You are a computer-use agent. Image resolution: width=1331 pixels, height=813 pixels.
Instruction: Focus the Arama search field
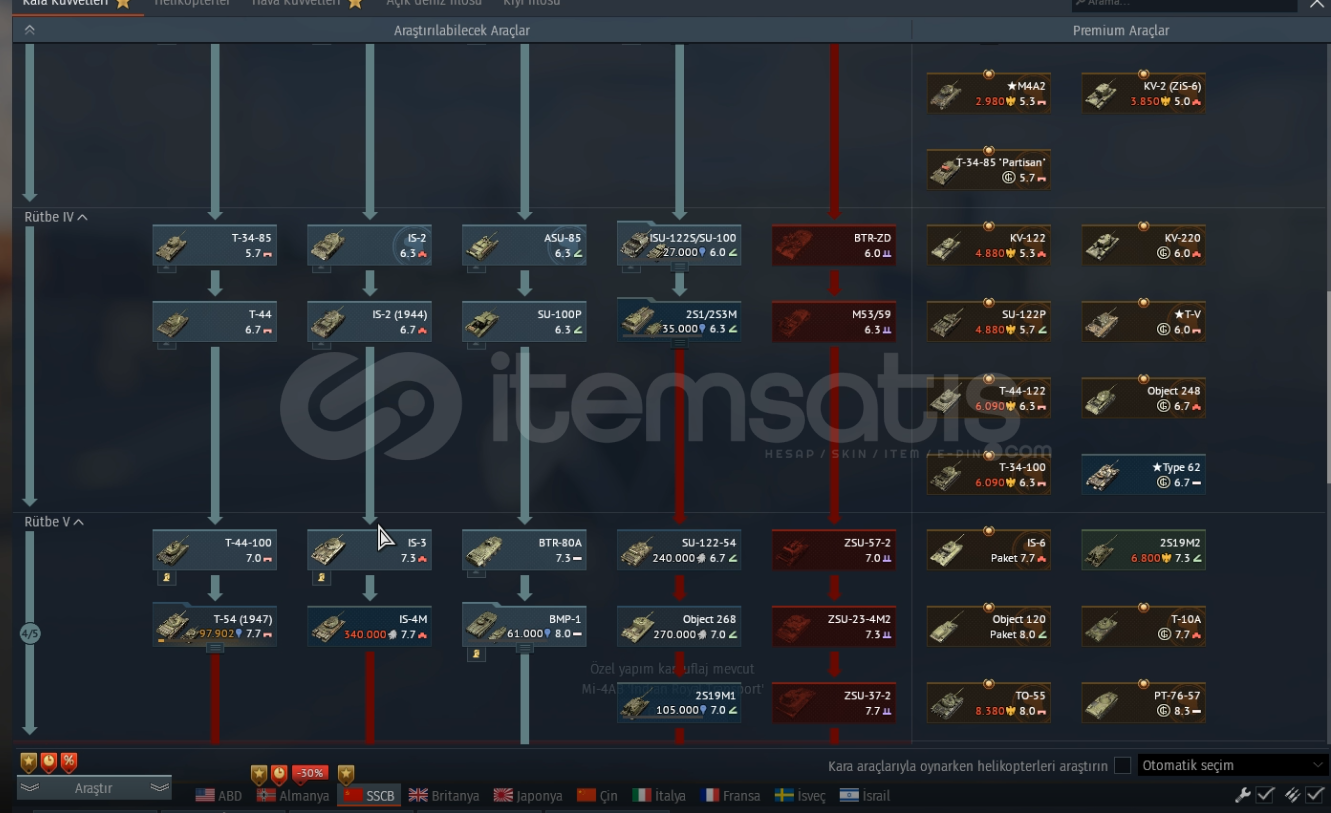(1185, 5)
